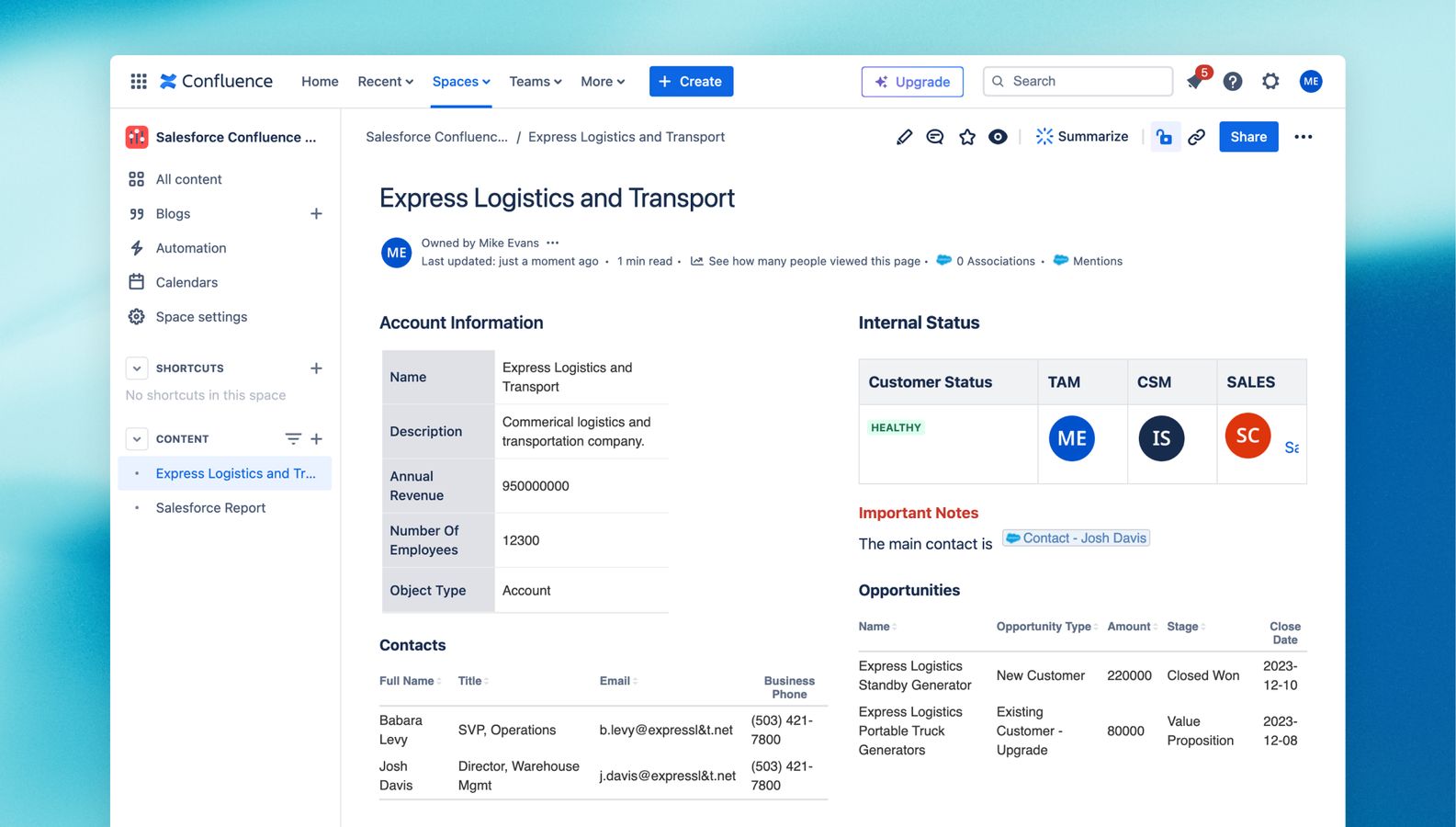The height and width of the screenshot is (827, 1456).
Task: Edit the page with the pencil icon
Action: 905,137
